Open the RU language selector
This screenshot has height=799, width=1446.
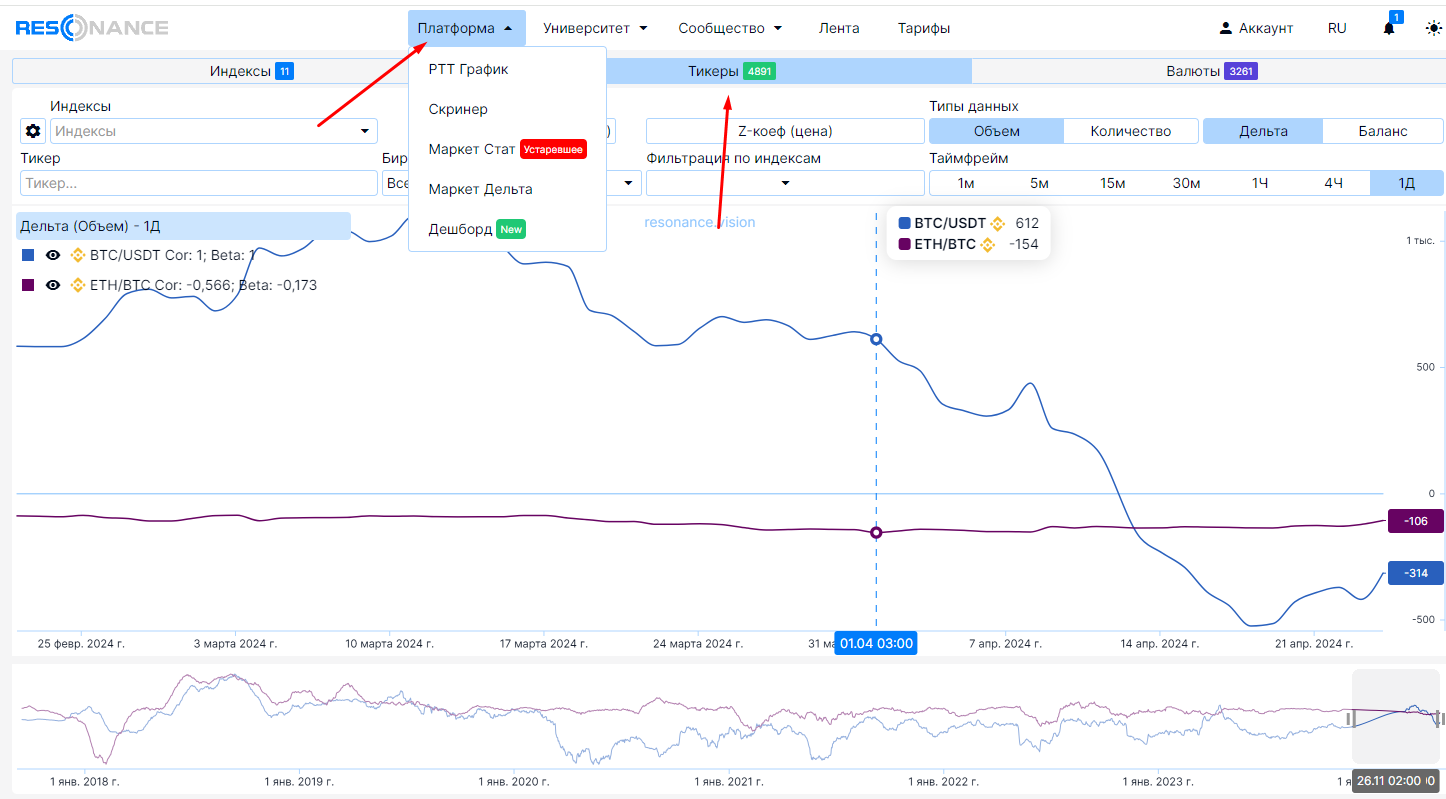[1337, 28]
